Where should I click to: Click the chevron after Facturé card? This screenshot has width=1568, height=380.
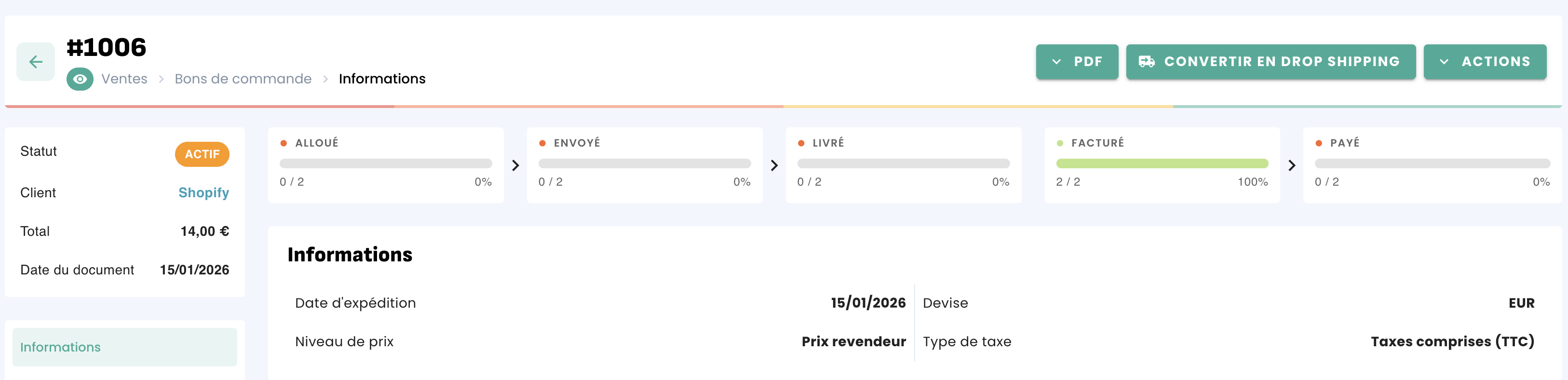[x=1291, y=165]
